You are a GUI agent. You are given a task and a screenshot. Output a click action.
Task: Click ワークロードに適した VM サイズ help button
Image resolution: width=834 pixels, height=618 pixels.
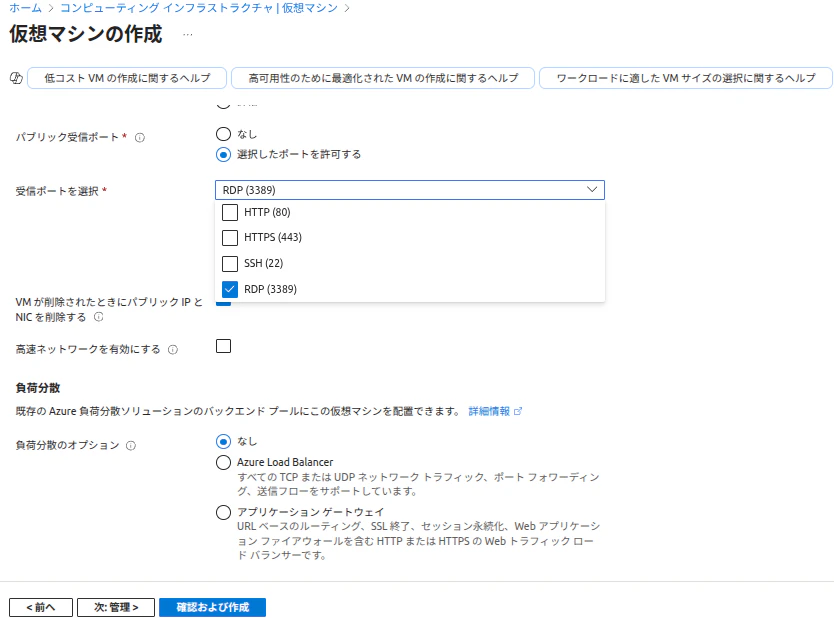tap(686, 78)
